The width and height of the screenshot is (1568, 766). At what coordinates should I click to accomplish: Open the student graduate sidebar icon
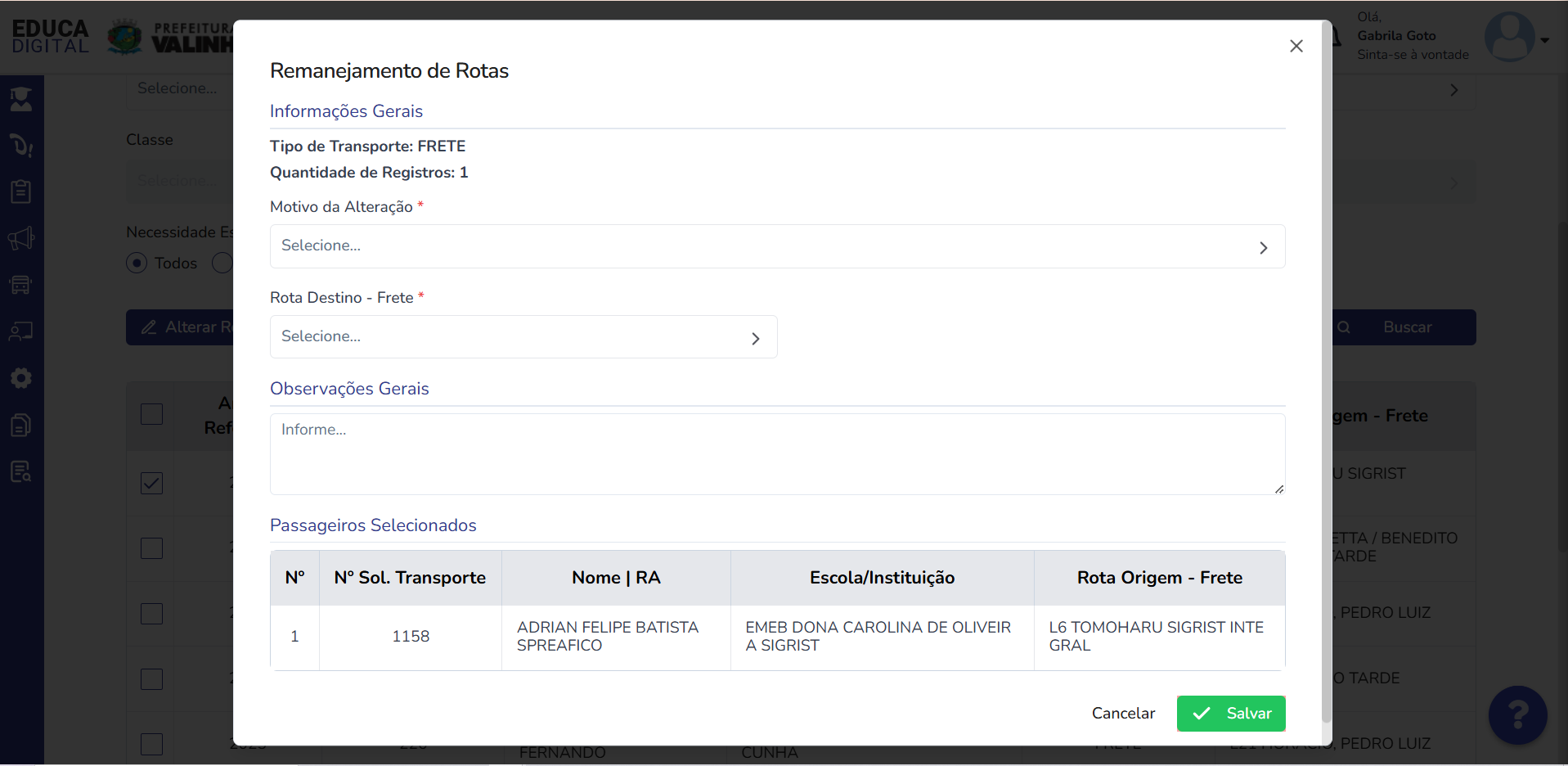click(x=21, y=99)
